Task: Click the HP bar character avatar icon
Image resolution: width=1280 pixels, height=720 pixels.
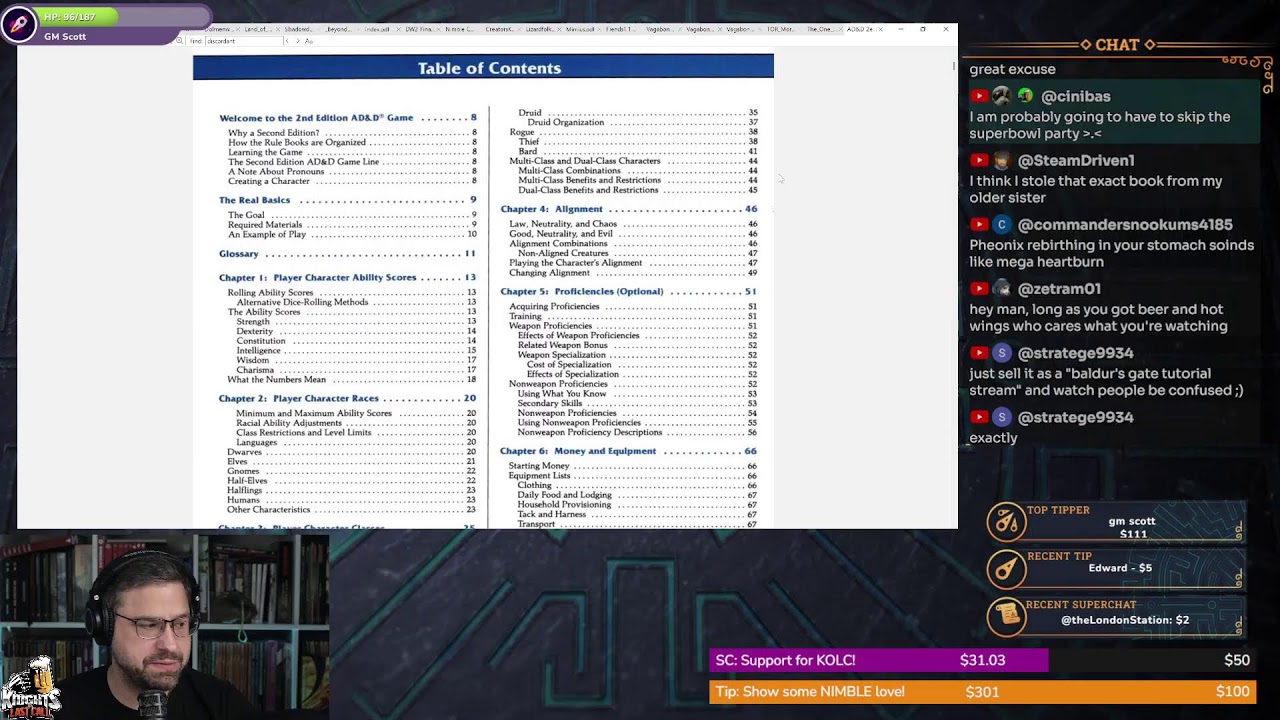Action: coord(19,24)
